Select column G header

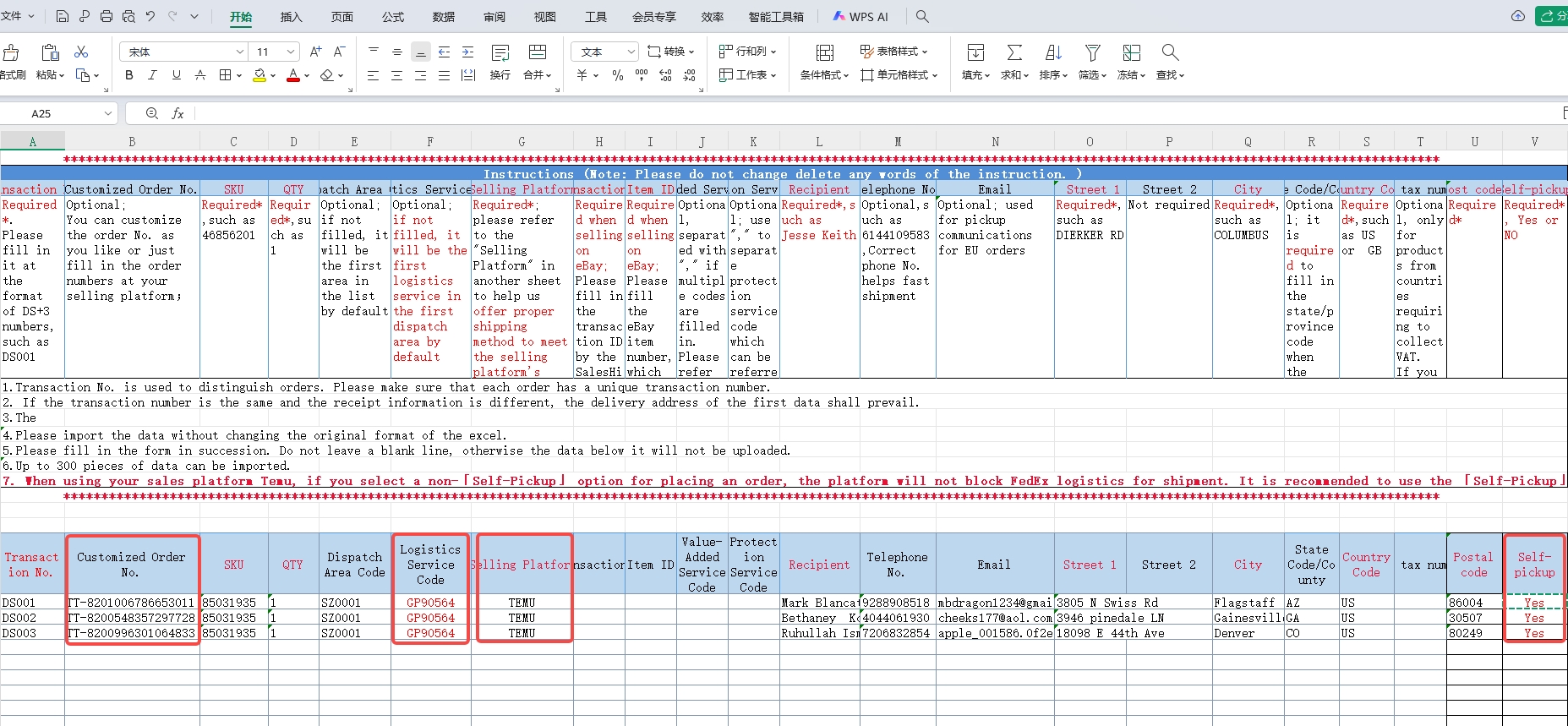click(x=522, y=142)
